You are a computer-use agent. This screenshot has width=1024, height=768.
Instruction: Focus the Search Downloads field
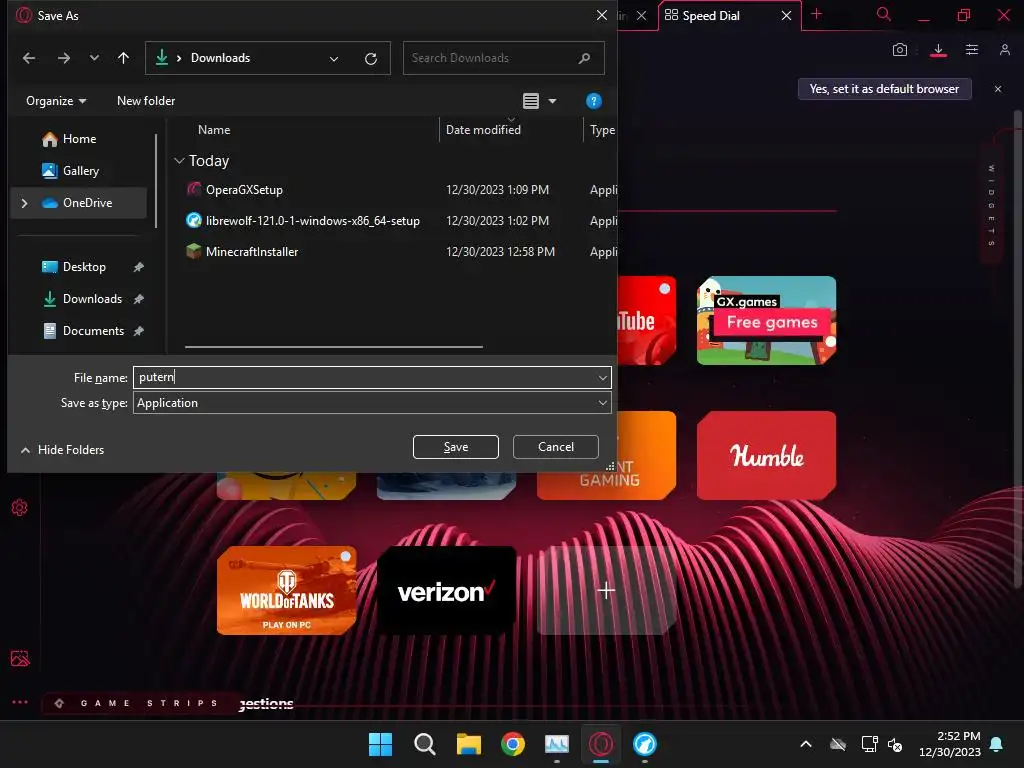pos(503,58)
